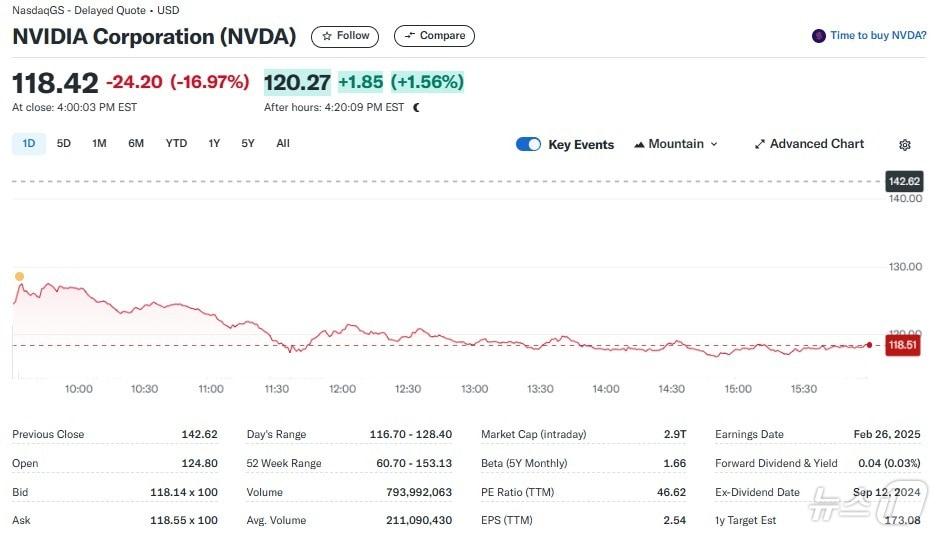Show the YTD chart range
The width and height of the screenshot is (938, 537).
click(x=176, y=143)
